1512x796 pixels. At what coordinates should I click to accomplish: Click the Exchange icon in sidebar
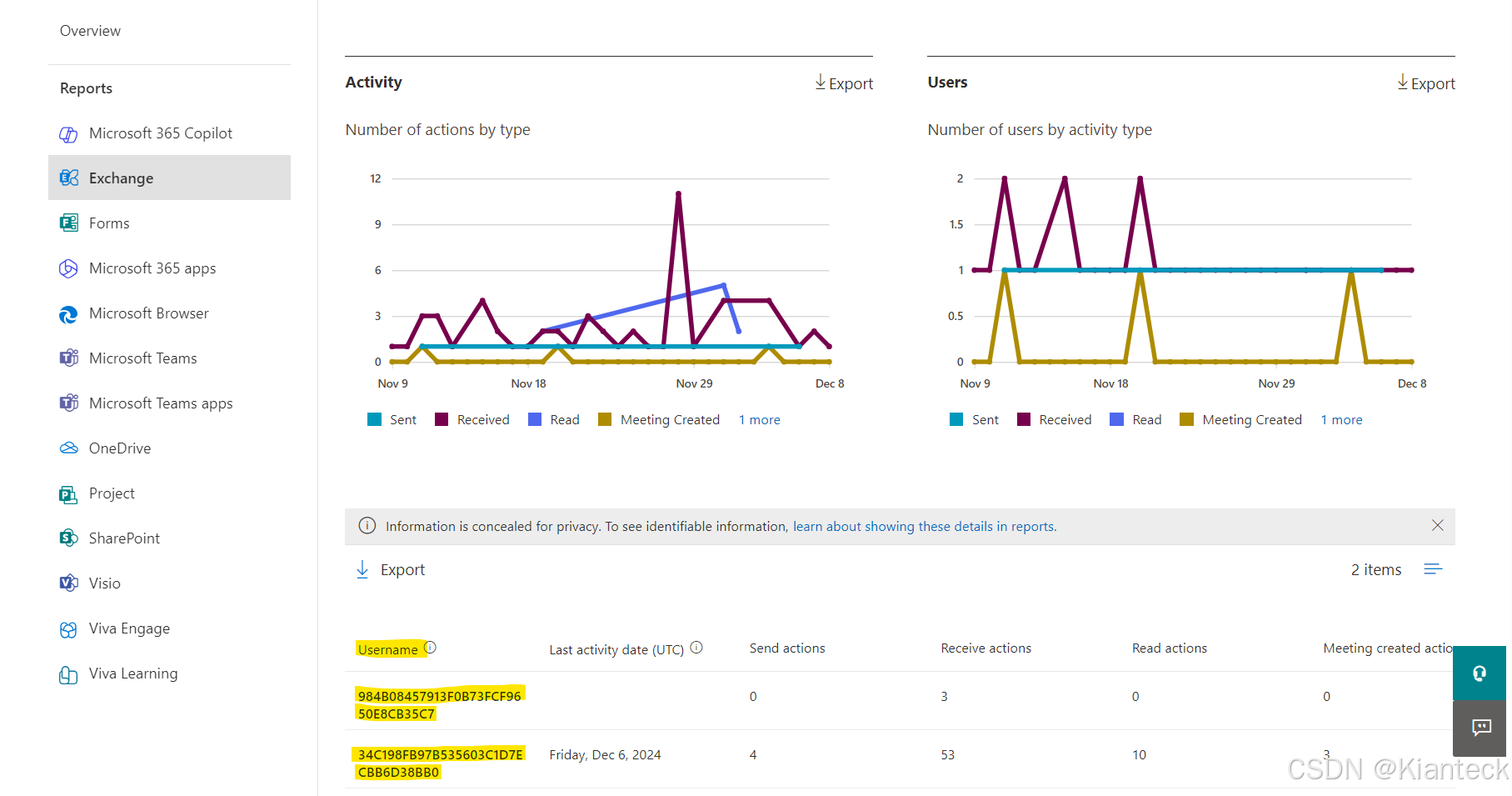coord(68,178)
